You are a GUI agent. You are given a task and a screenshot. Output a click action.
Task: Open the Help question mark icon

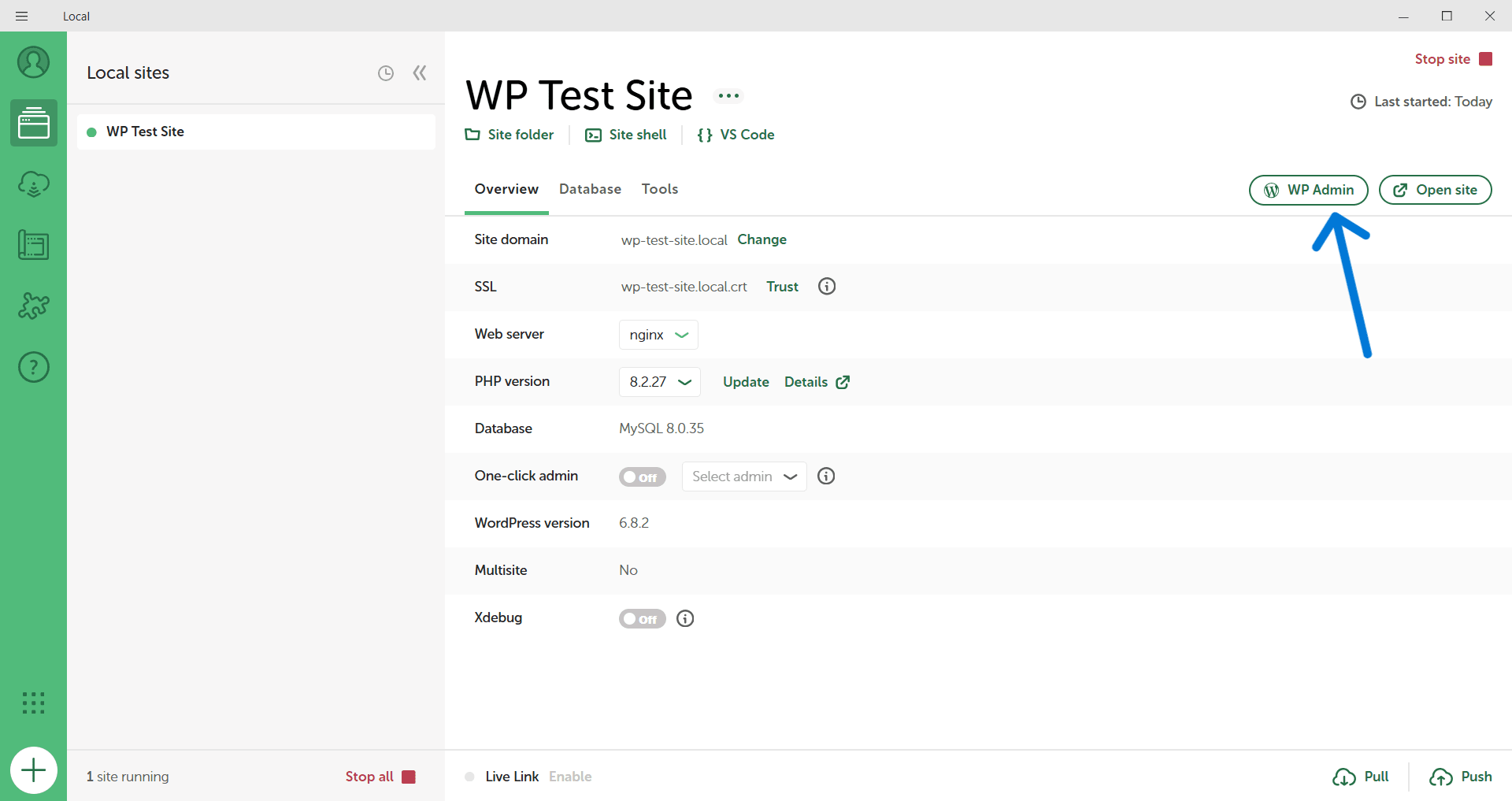[x=33, y=367]
